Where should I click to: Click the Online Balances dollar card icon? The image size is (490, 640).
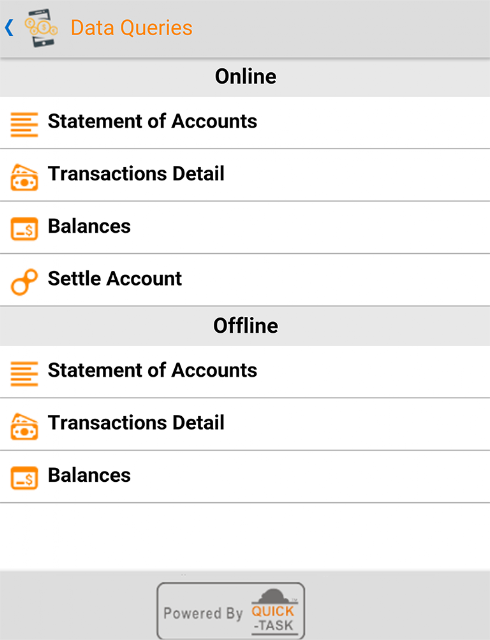(x=24, y=229)
